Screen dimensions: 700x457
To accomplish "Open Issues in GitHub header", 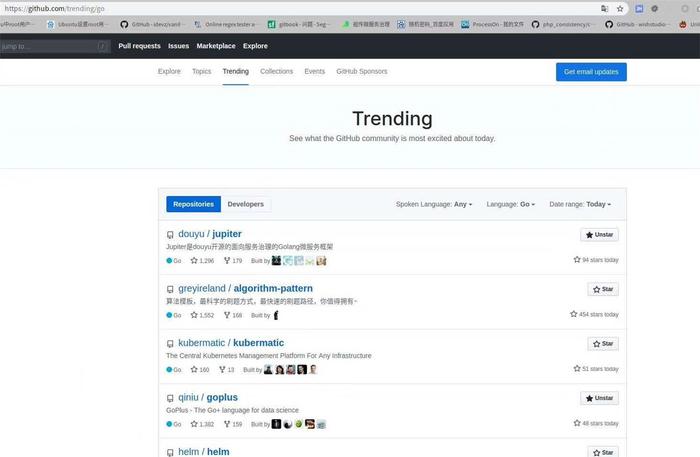I will tap(179, 46).
